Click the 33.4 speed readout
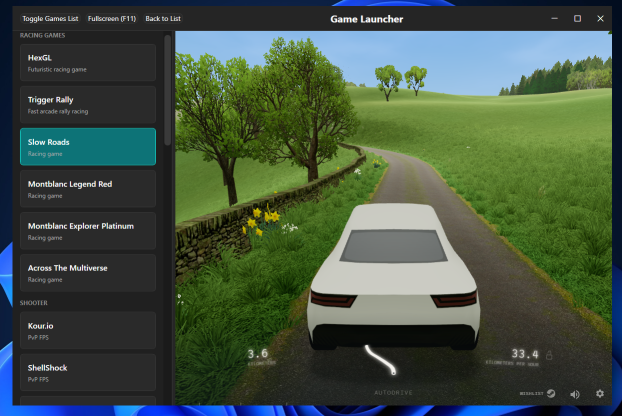 click(x=525, y=354)
